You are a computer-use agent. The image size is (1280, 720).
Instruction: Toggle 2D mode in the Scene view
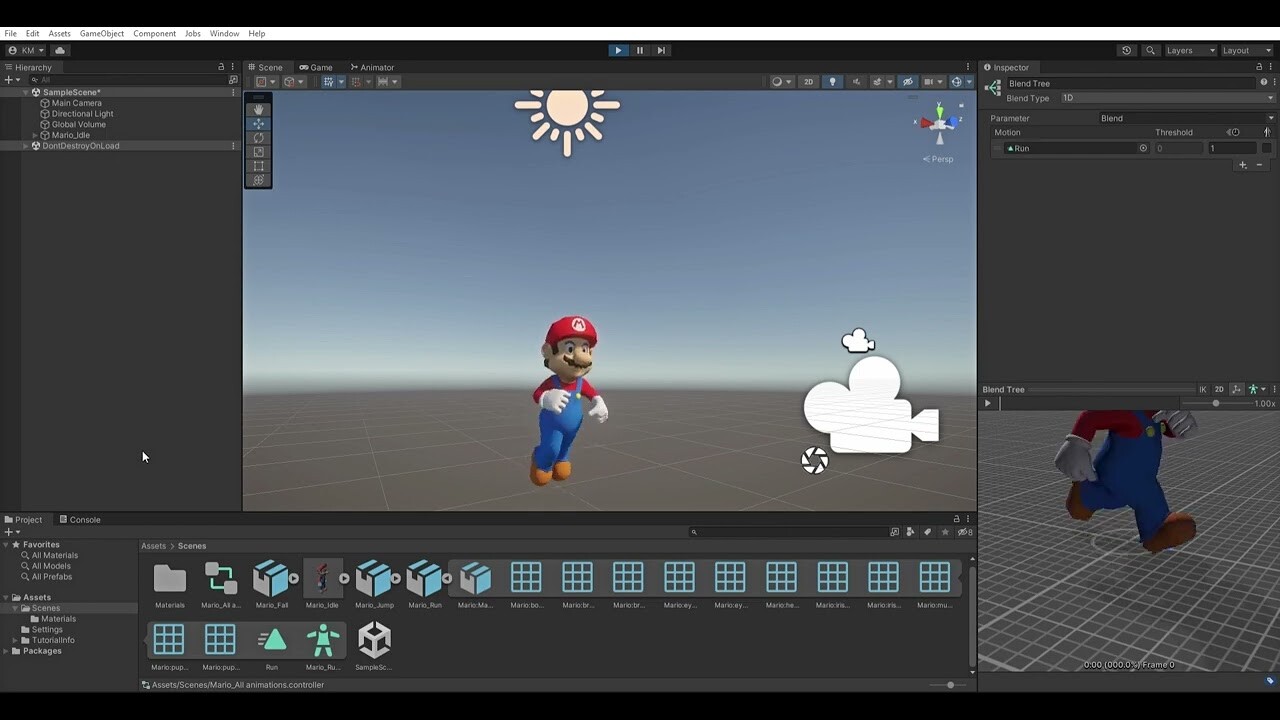tap(808, 81)
